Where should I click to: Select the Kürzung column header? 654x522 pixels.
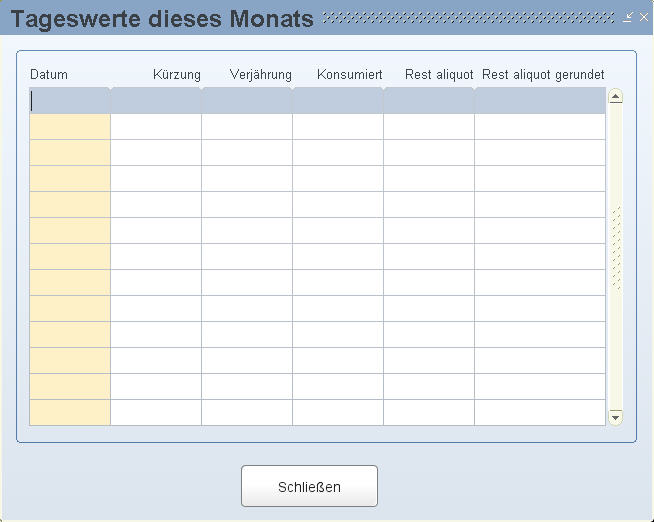177,75
